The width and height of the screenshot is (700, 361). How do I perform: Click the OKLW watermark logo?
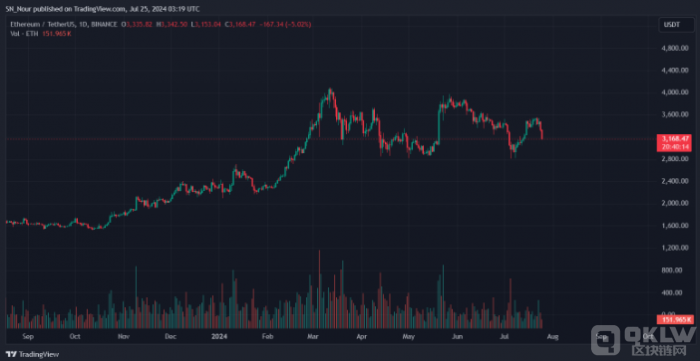[x=643, y=340]
